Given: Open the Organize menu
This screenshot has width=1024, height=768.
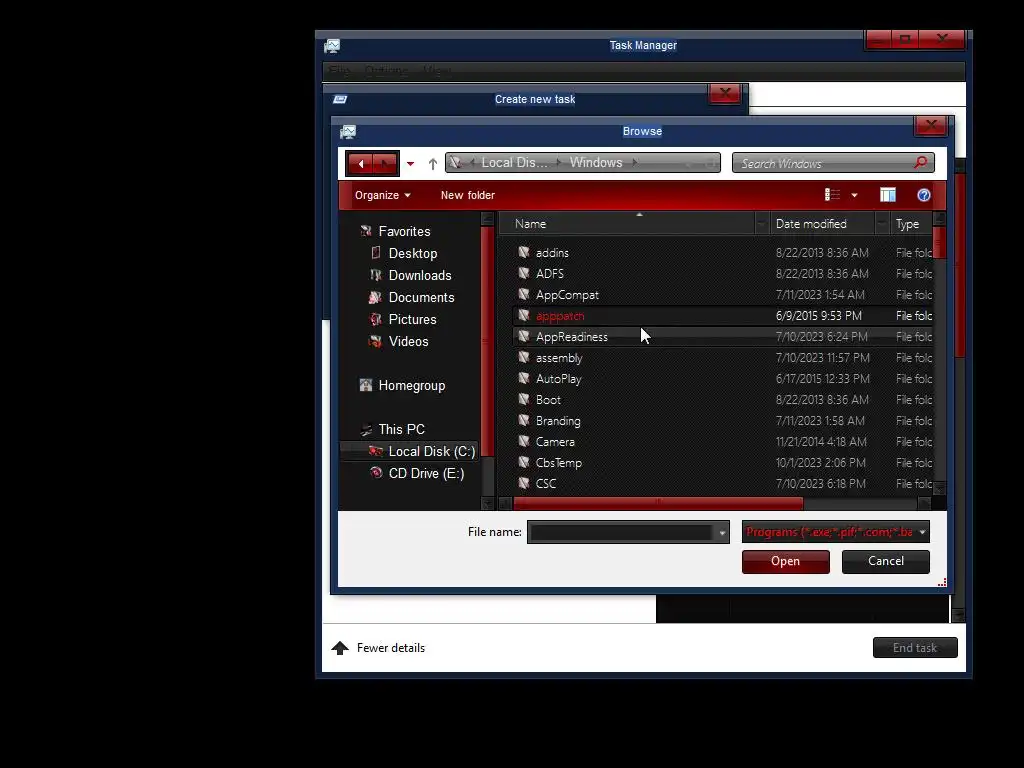Looking at the screenshot, I should (x=383, y=195).
